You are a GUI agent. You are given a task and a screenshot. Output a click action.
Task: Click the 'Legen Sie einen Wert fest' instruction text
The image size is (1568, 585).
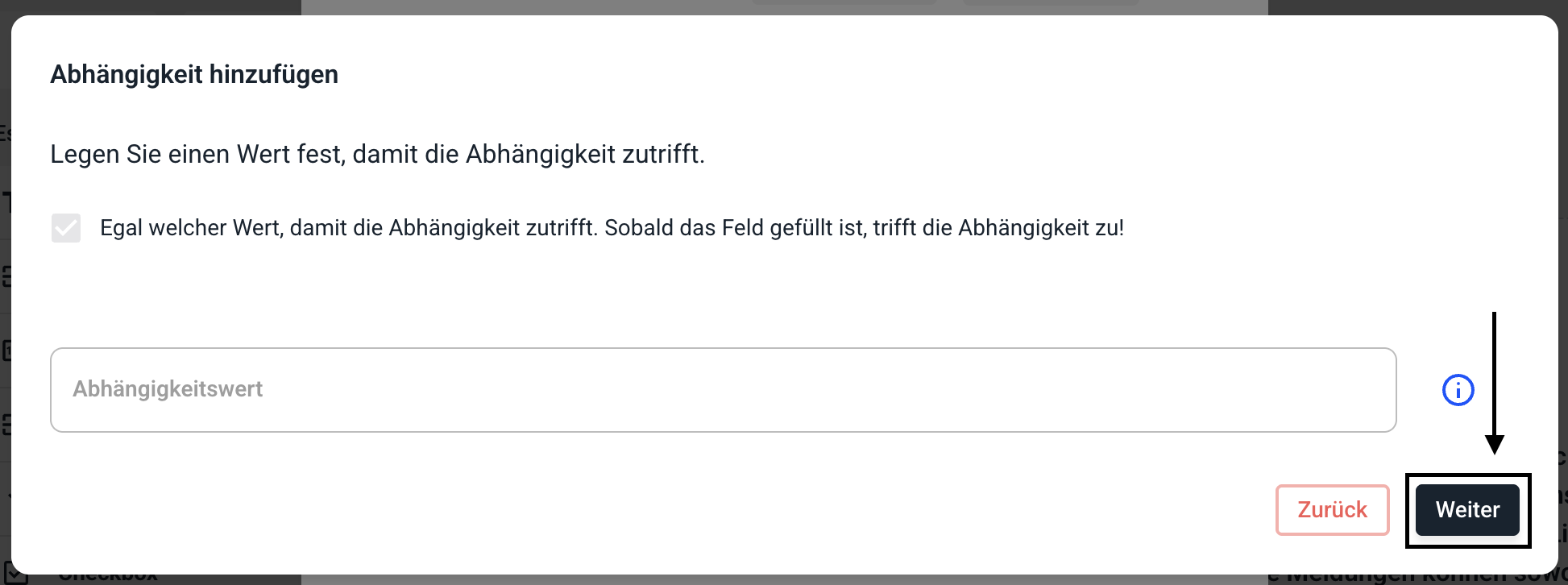pos(377,154)
